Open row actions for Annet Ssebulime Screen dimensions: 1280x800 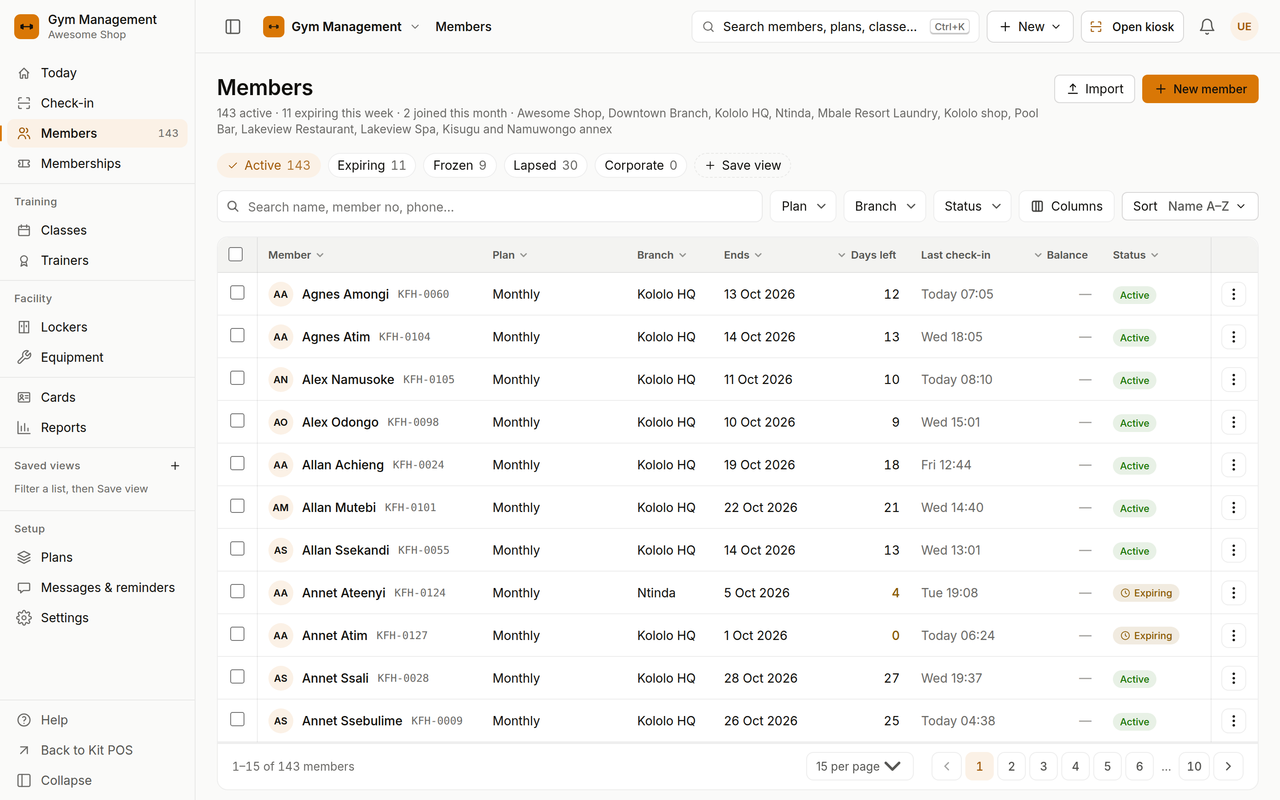pyautogui.click(x=1233, y=721)
